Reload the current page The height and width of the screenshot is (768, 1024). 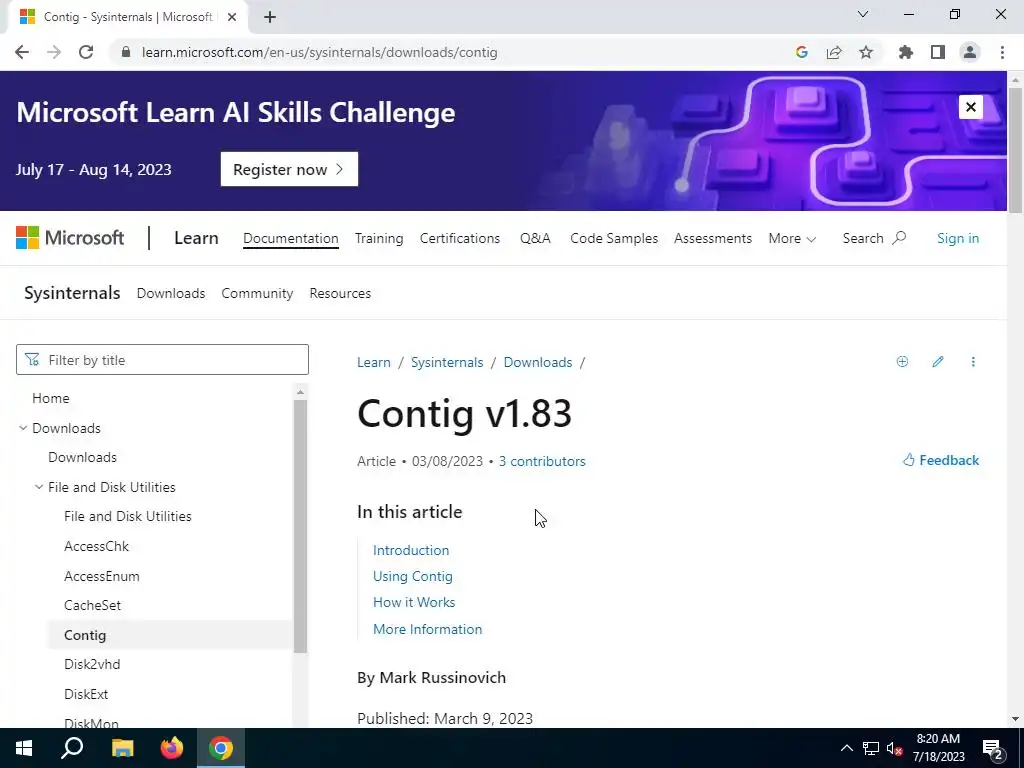[x=86, y=52]
